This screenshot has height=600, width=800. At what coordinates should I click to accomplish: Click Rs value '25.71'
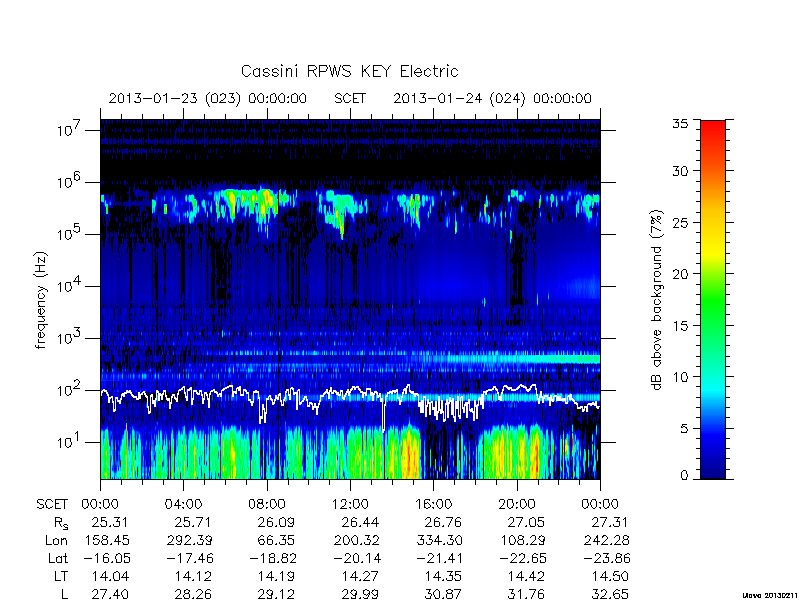(192, 522)
